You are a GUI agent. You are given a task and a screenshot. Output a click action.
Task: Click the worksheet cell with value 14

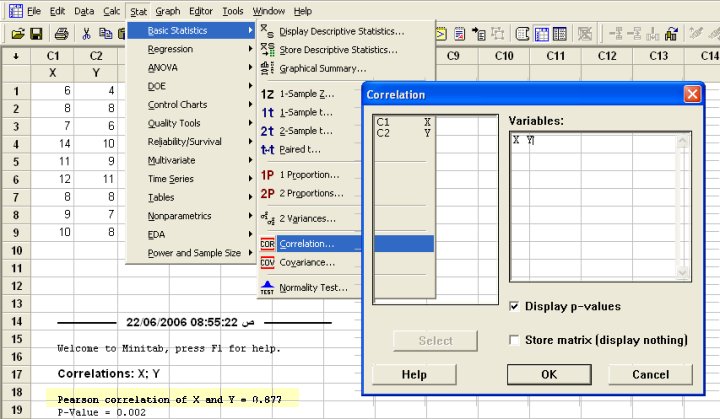click(x=52, y=143)
